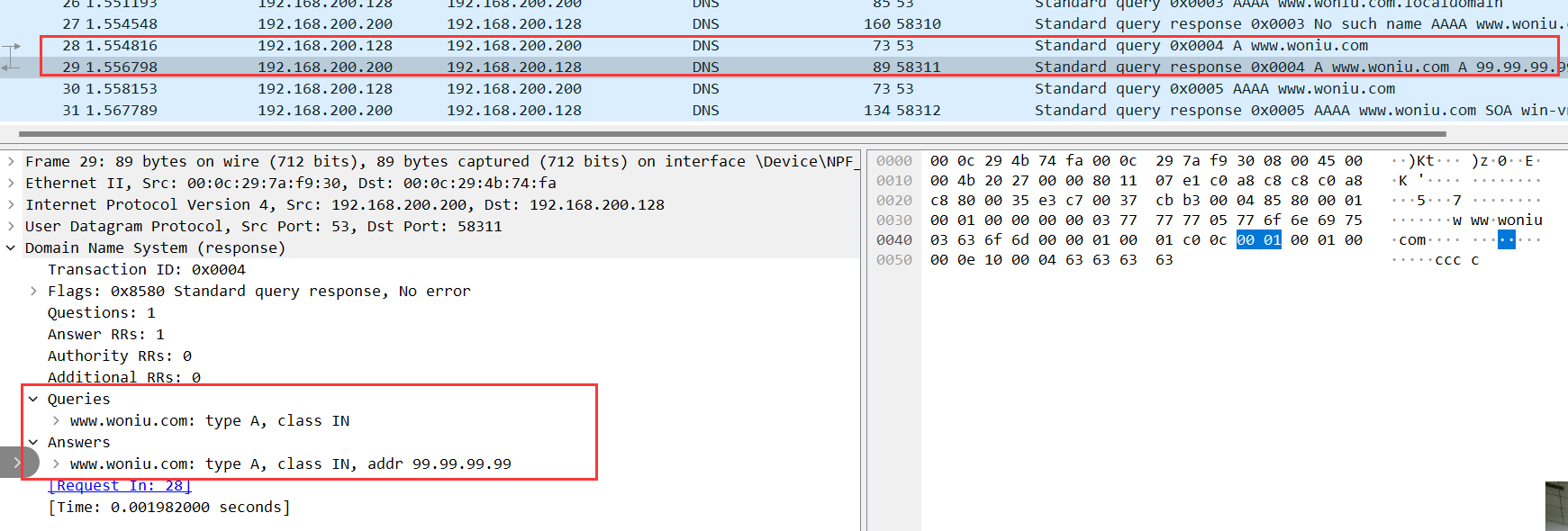1568x531 pixels.
Task: Expand the Internet Protocol Version 4 layer
Action: [x=11, y=205]
